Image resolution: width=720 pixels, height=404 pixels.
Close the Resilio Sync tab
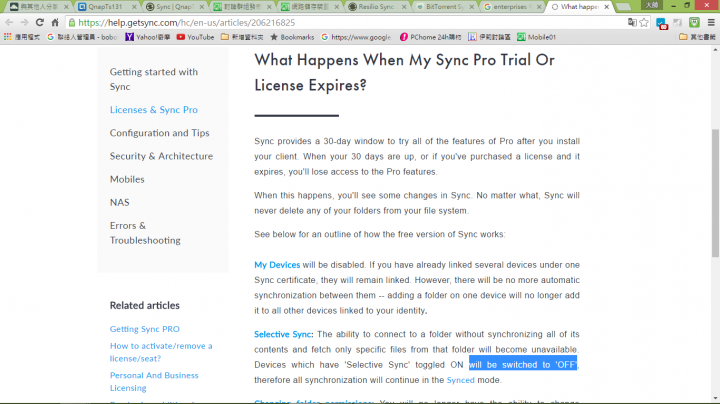[x=405, y=7]
